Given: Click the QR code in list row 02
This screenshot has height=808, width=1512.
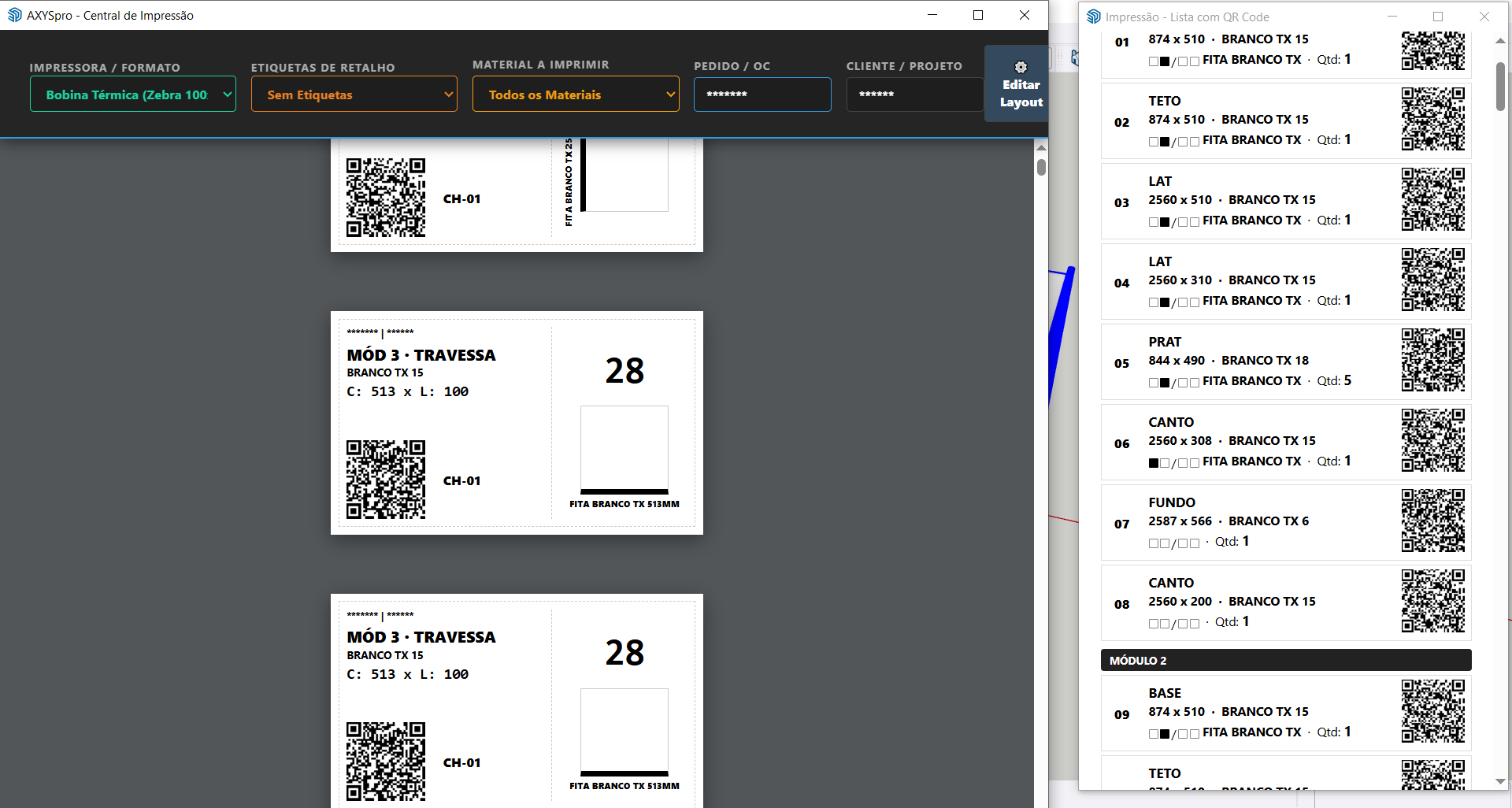Looking at the screenshot, I should point(1433,119).
